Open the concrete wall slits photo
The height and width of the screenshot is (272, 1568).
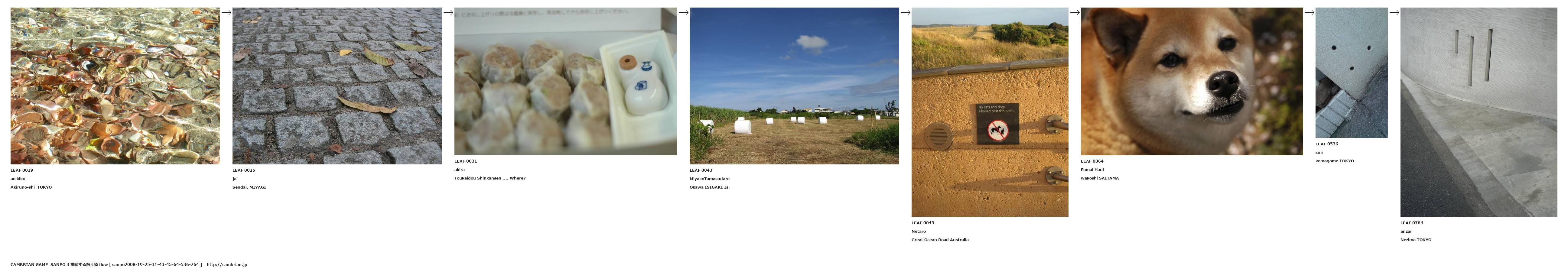click(1479, 112)
